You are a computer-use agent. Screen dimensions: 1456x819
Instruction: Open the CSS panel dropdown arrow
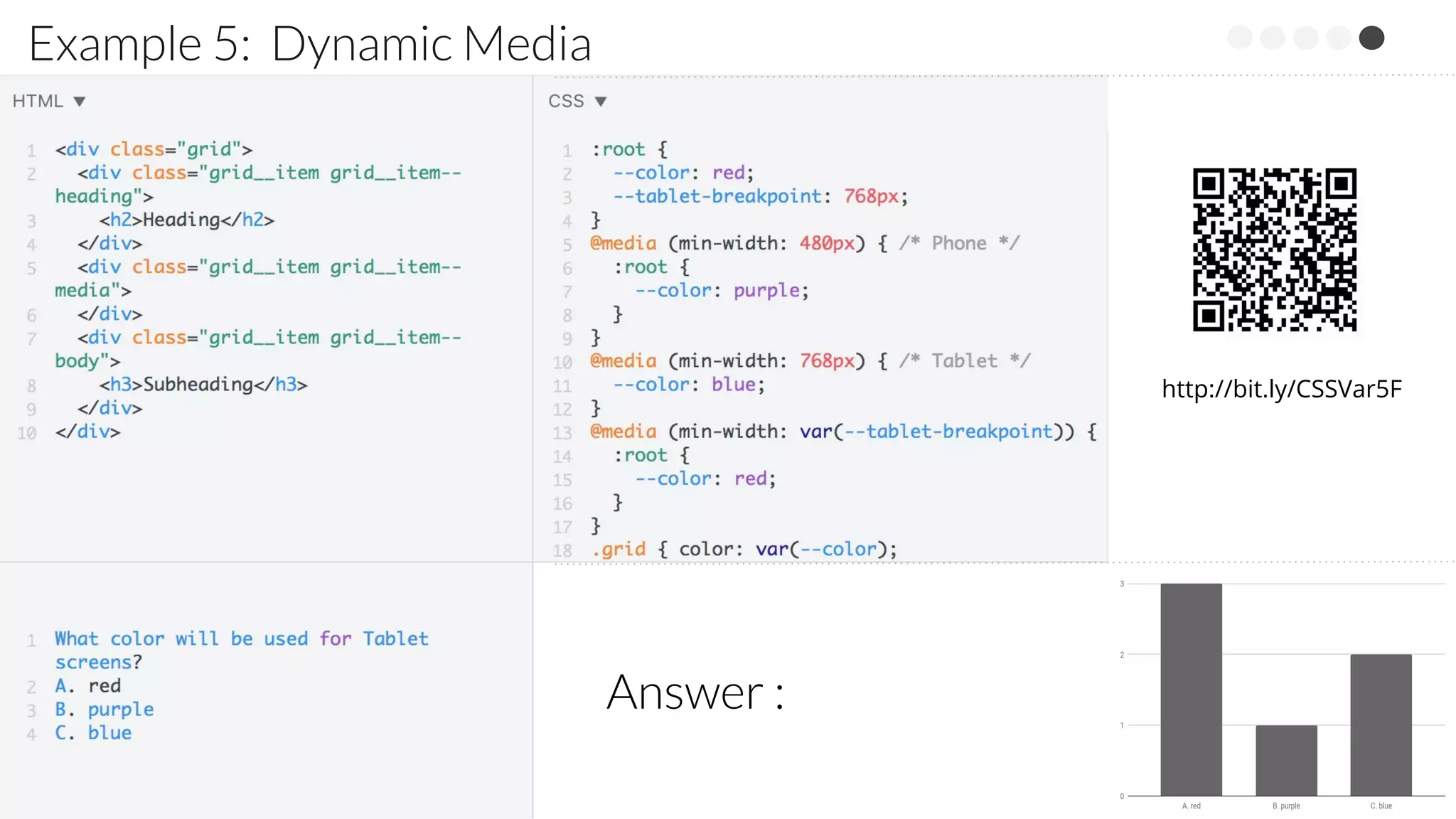[601, 102]
